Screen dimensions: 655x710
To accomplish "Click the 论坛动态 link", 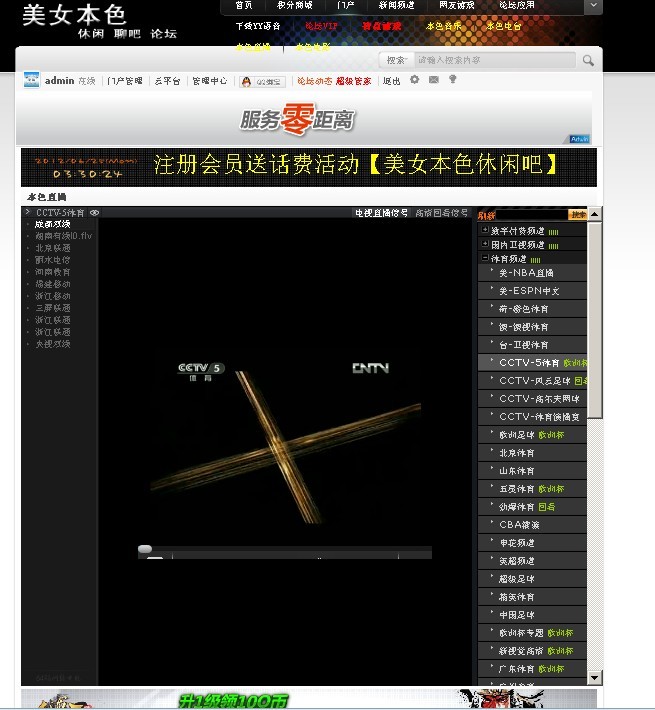I will pos(315,81).
